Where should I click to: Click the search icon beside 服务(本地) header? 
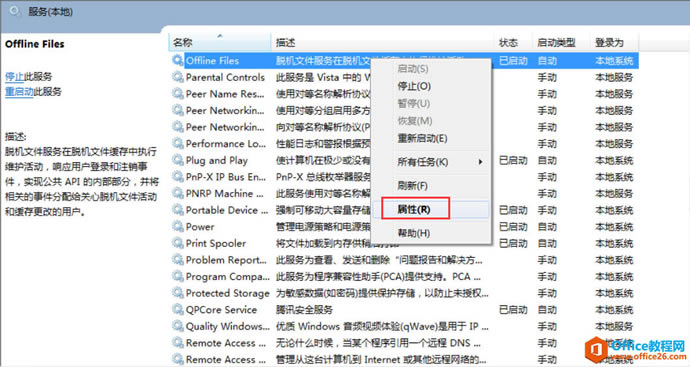pos(15,11)
